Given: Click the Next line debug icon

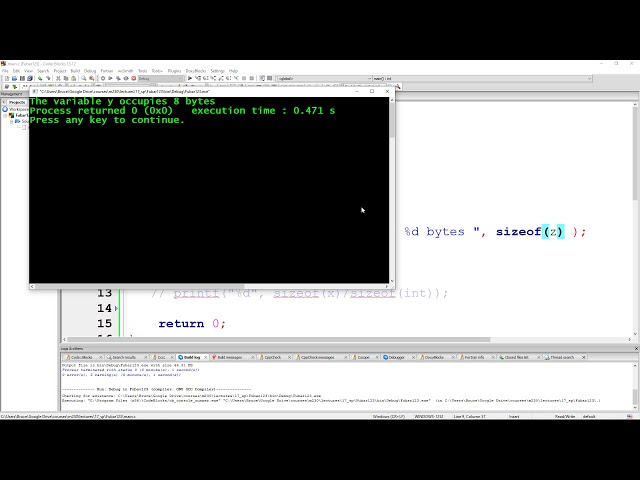Looking at the screenshot, I should point(206,78).
